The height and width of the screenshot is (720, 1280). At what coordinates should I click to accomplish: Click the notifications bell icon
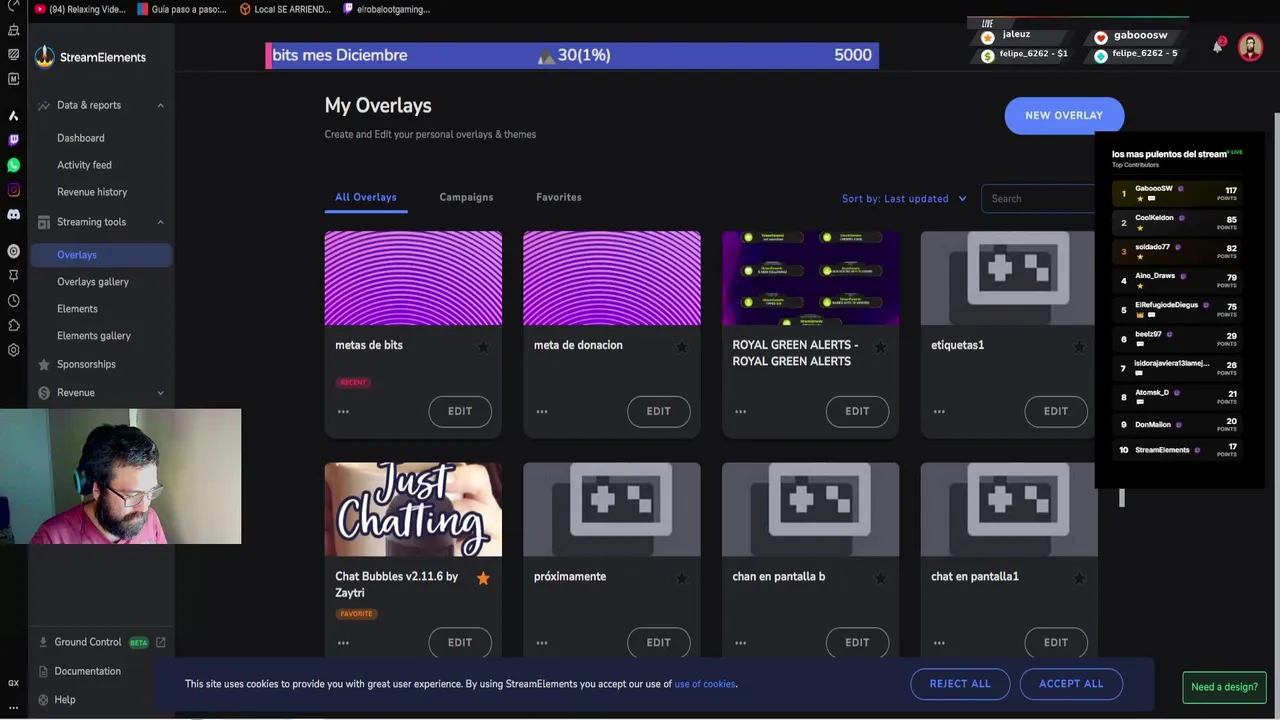(1218, 46)
